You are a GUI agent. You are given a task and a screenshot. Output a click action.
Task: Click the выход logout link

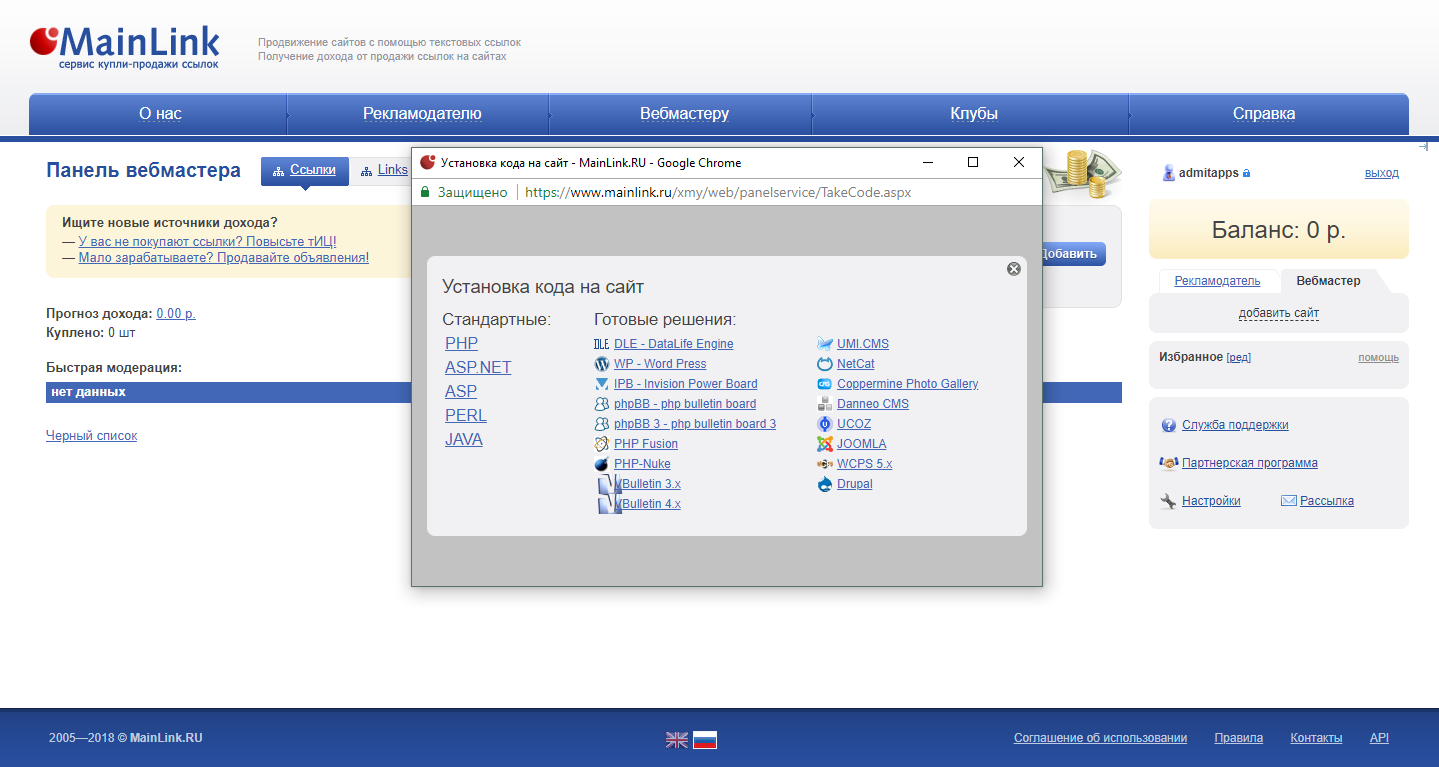(1382, 173)
